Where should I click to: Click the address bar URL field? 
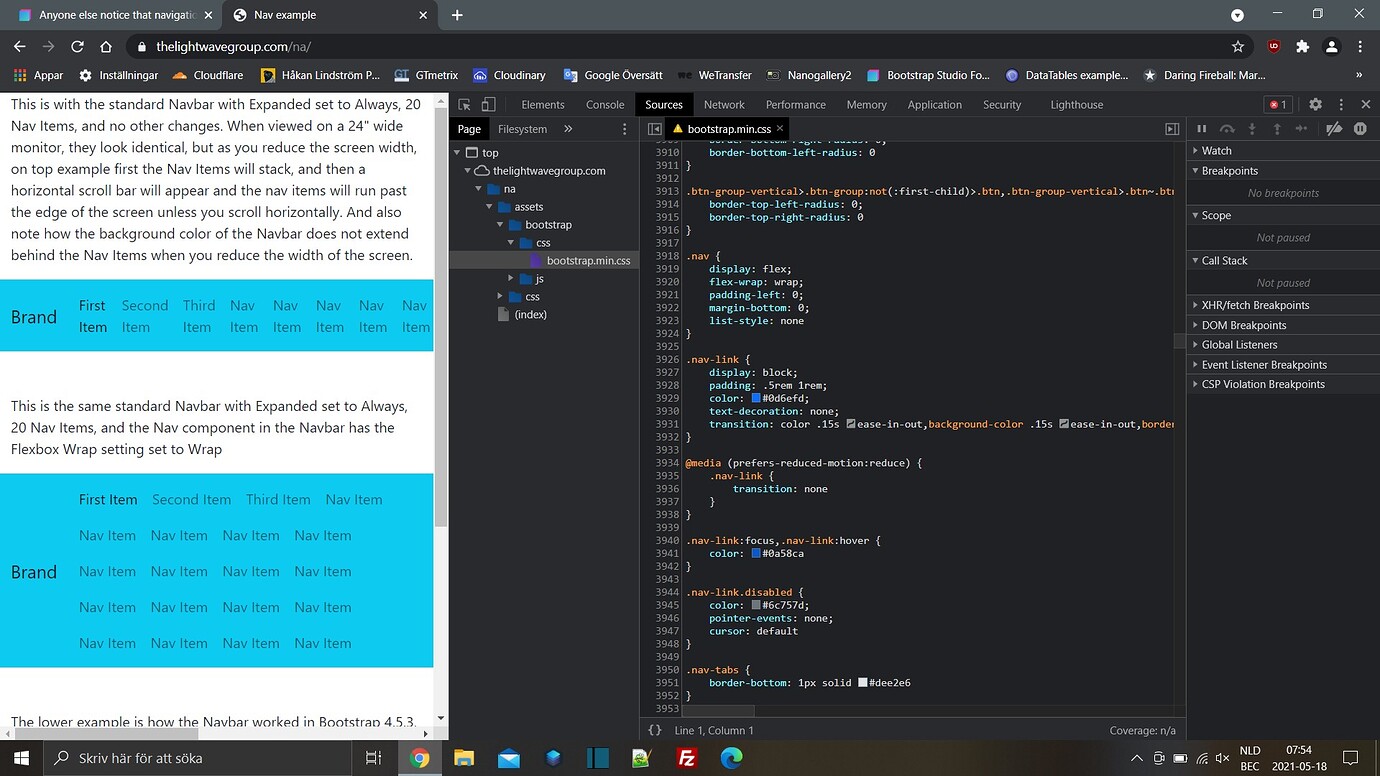[x=680, y=46]
